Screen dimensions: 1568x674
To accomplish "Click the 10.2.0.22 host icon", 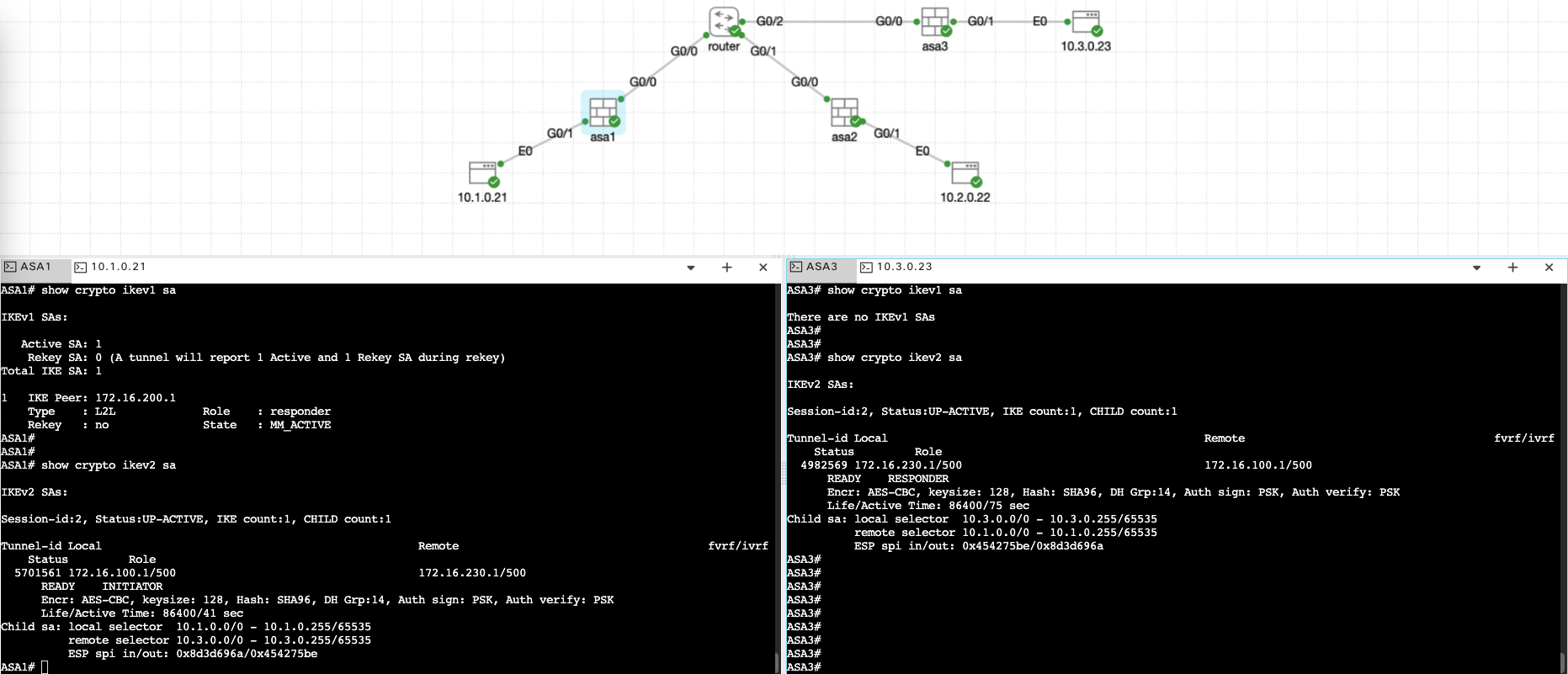I will tap(965, 173).
